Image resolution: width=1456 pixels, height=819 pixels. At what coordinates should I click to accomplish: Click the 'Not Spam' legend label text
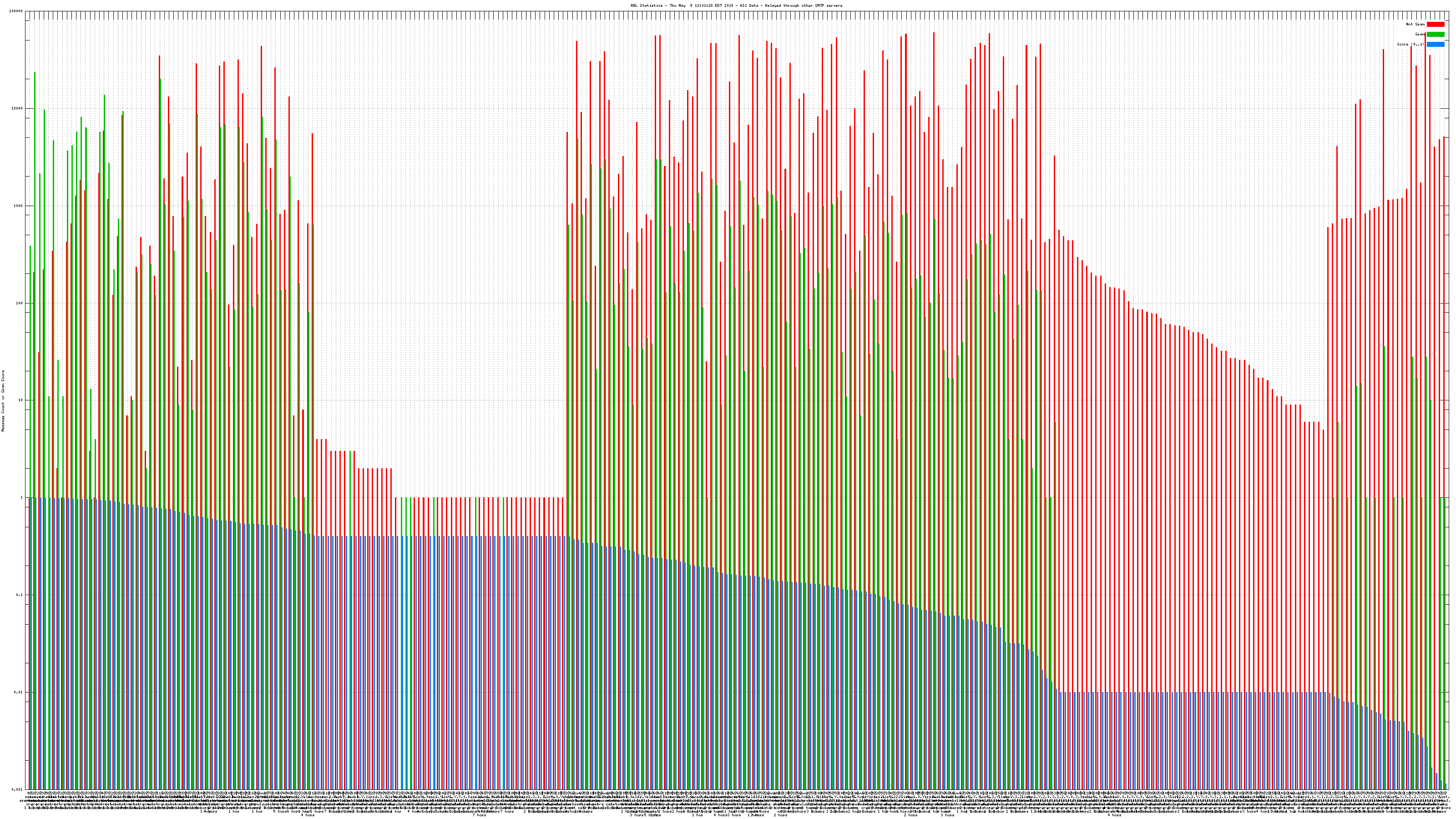pyautogui.click(x=1416, y=24)
